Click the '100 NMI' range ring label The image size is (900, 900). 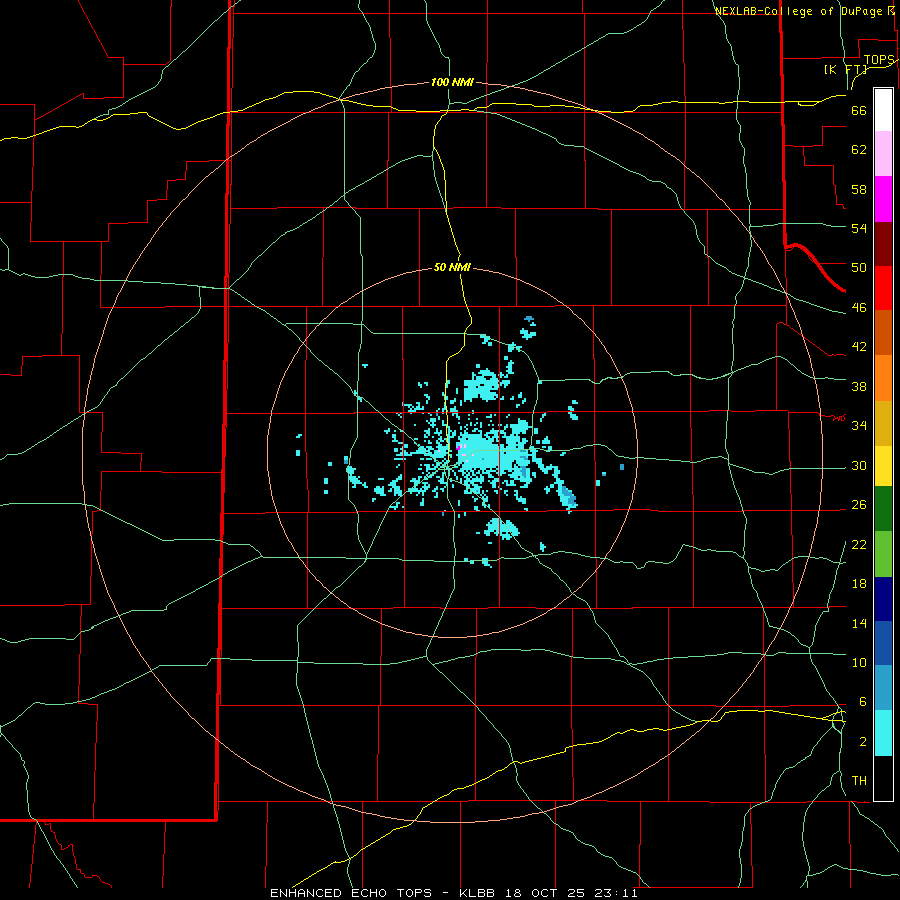(452, 82)
